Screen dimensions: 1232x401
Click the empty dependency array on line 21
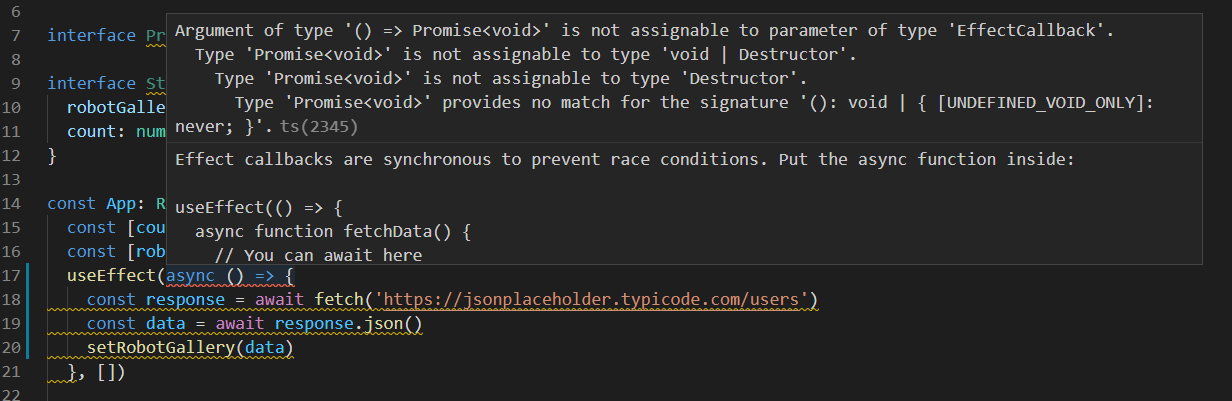click(x=110, y=372)
